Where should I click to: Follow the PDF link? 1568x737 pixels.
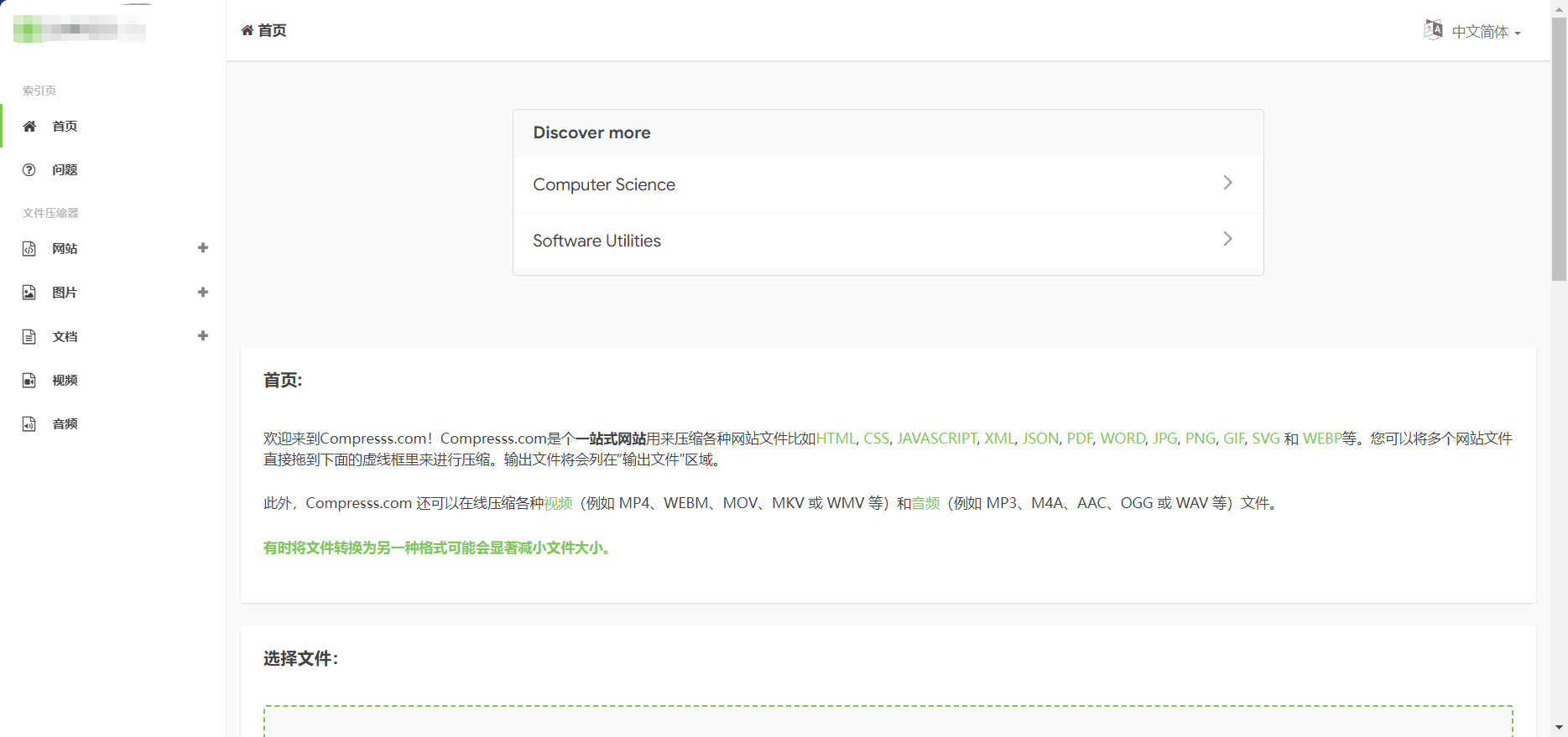[x=1080, y=439]
